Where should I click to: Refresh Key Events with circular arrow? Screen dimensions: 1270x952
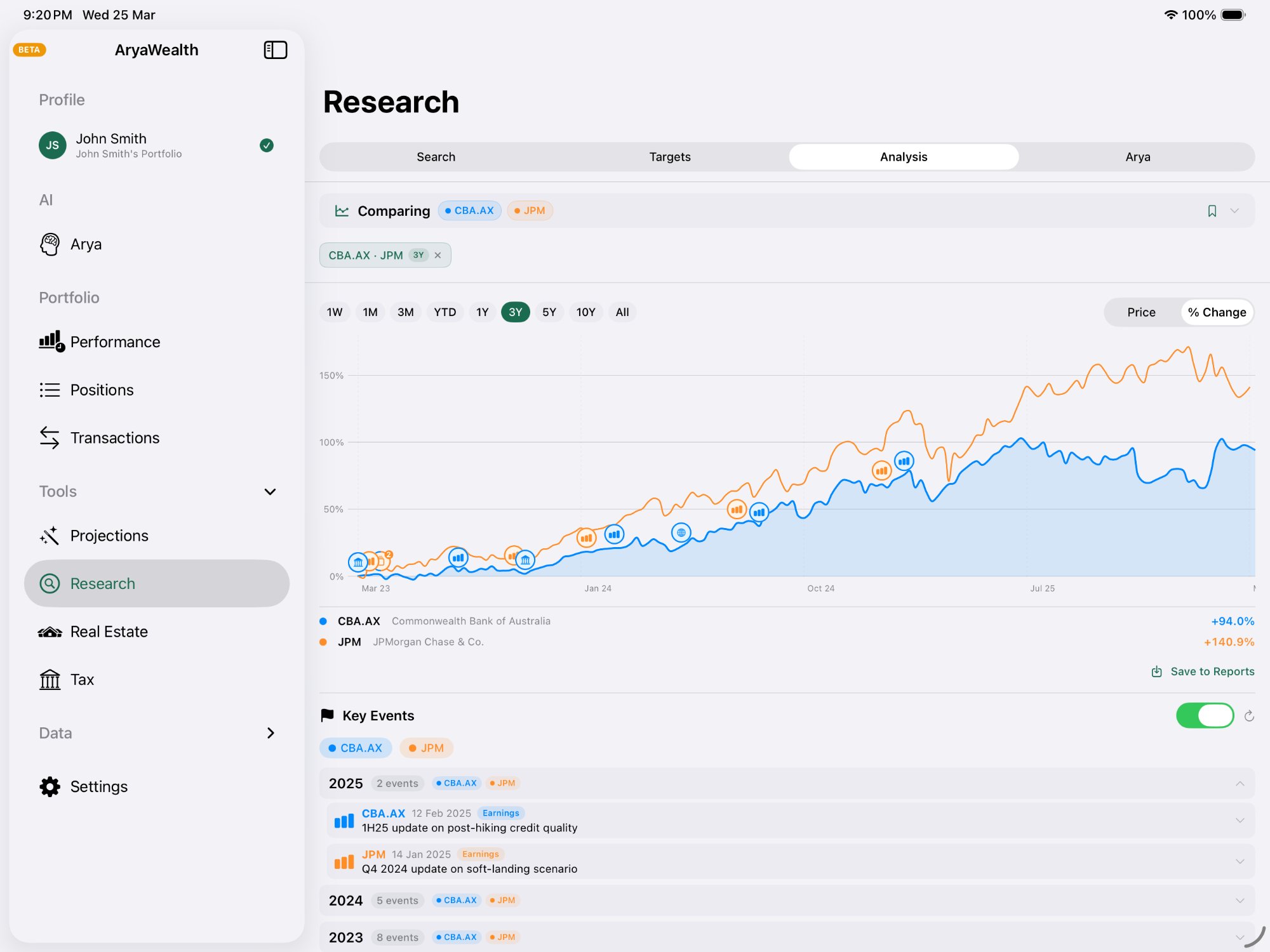tap(1249, 716)
